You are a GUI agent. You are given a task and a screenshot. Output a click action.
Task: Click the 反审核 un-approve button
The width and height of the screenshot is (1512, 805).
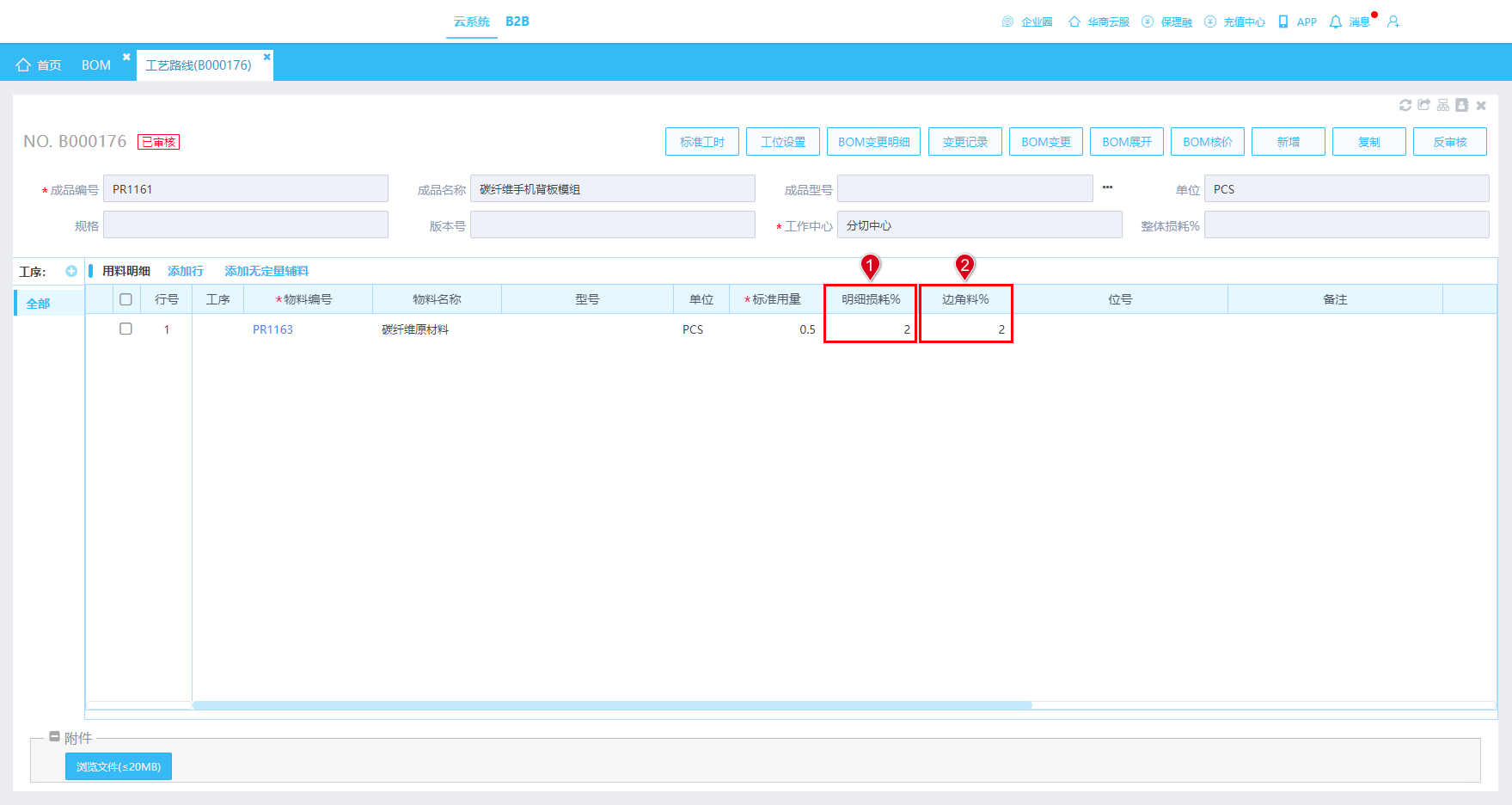(x=1450, y=142)
